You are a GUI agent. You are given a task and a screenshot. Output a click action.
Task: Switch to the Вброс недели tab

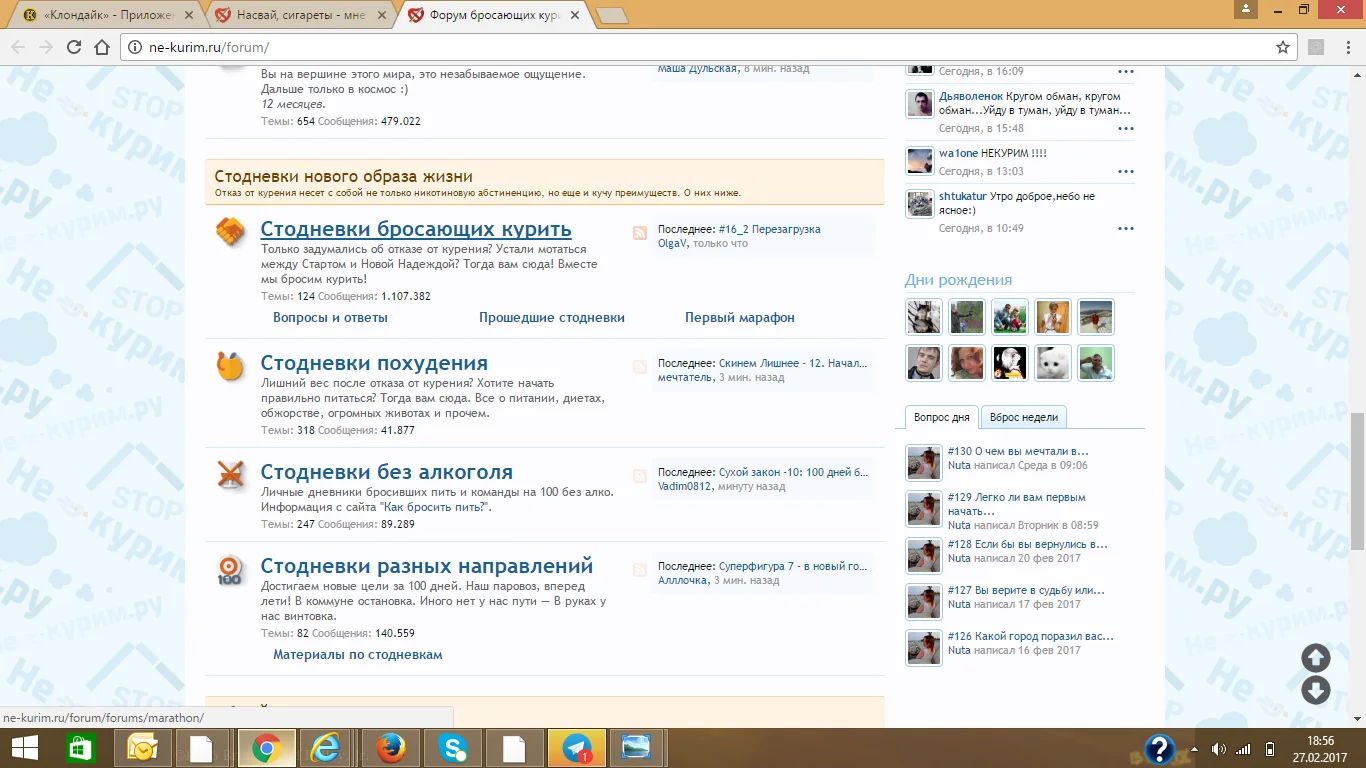click(x=1024, y=417)
